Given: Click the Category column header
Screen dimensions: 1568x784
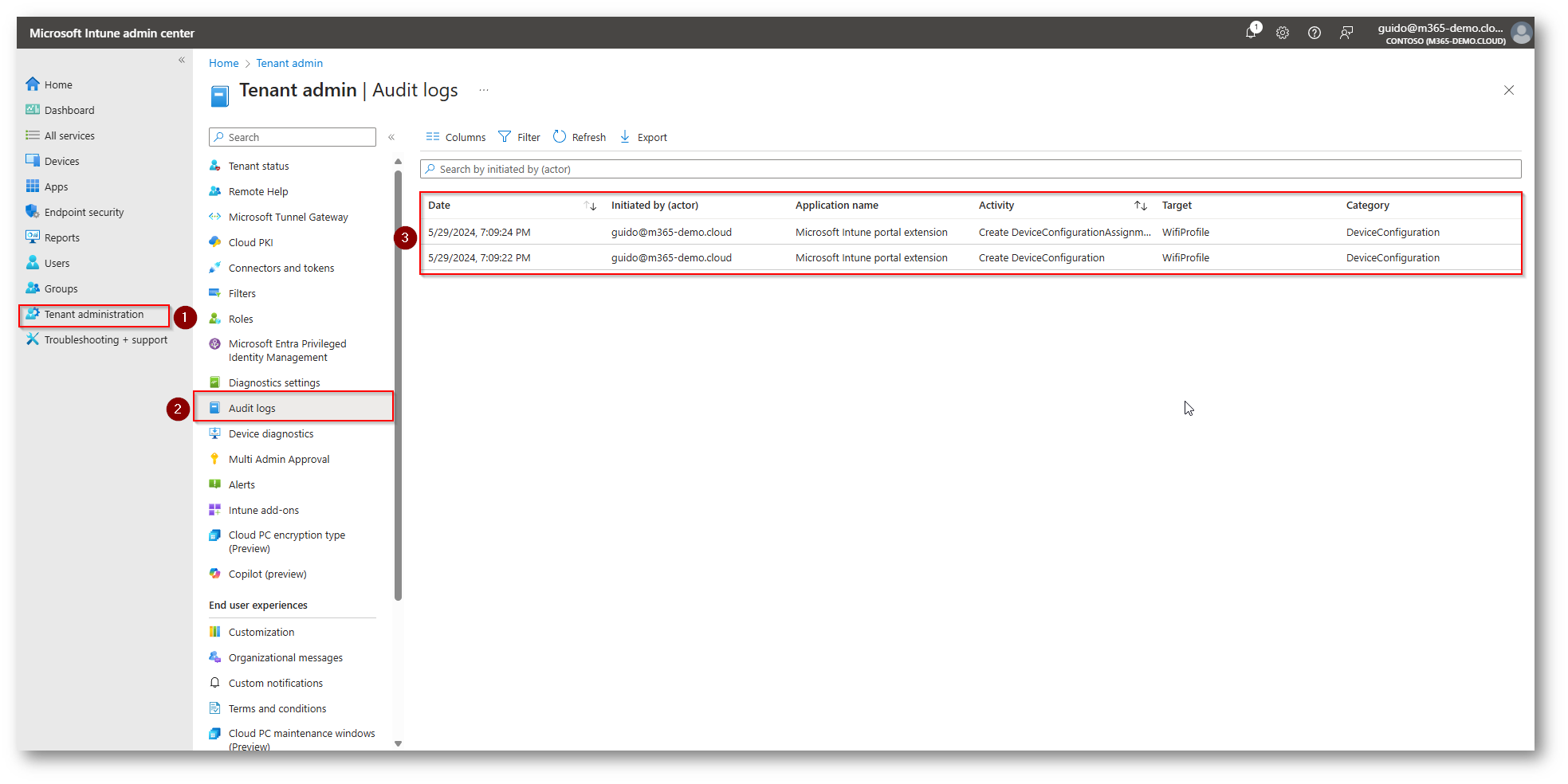Looking at the screenshot, I should point(1368,206).
